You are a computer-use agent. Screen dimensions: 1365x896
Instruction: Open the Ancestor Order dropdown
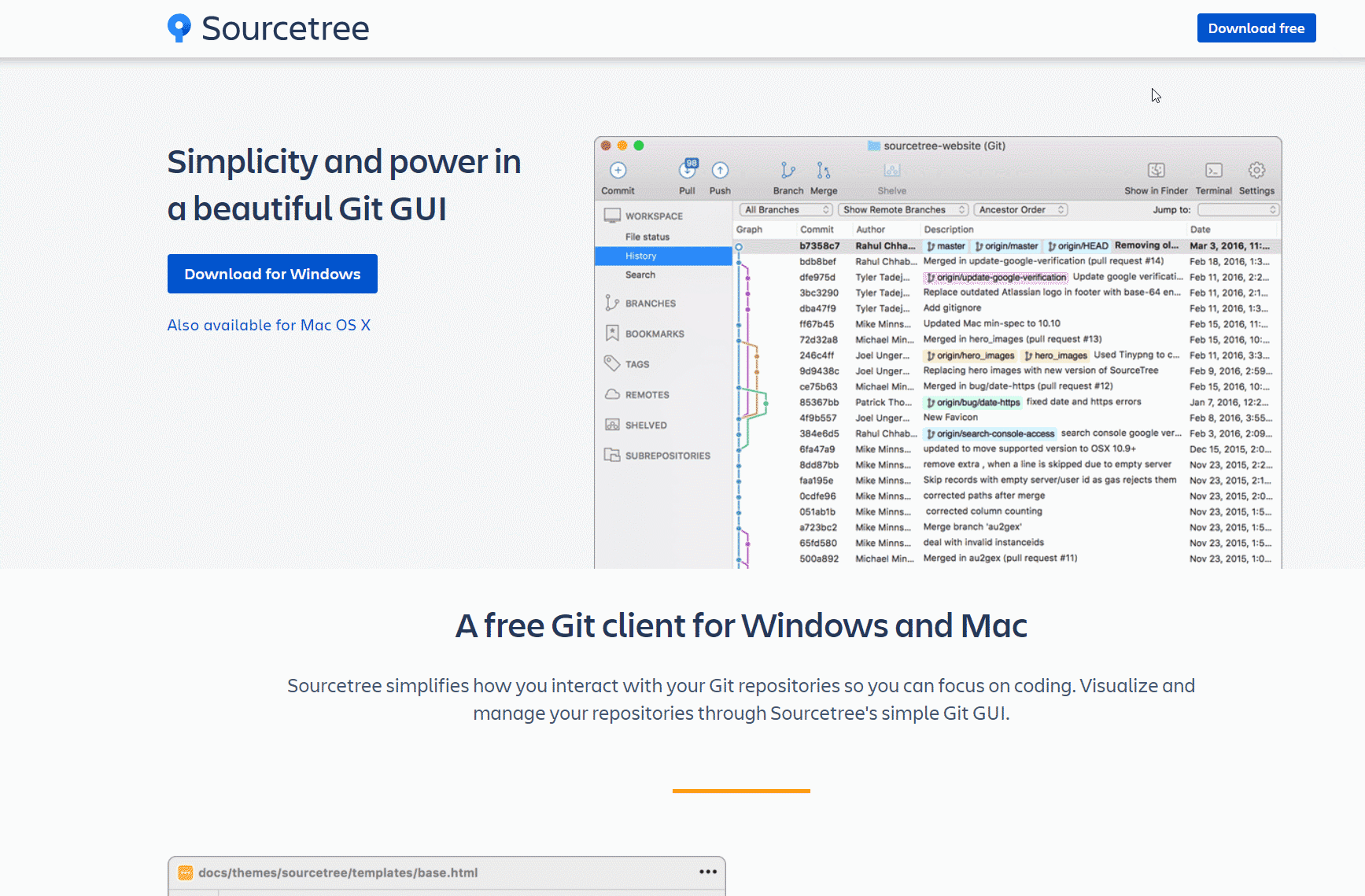tap(1020, 210)
